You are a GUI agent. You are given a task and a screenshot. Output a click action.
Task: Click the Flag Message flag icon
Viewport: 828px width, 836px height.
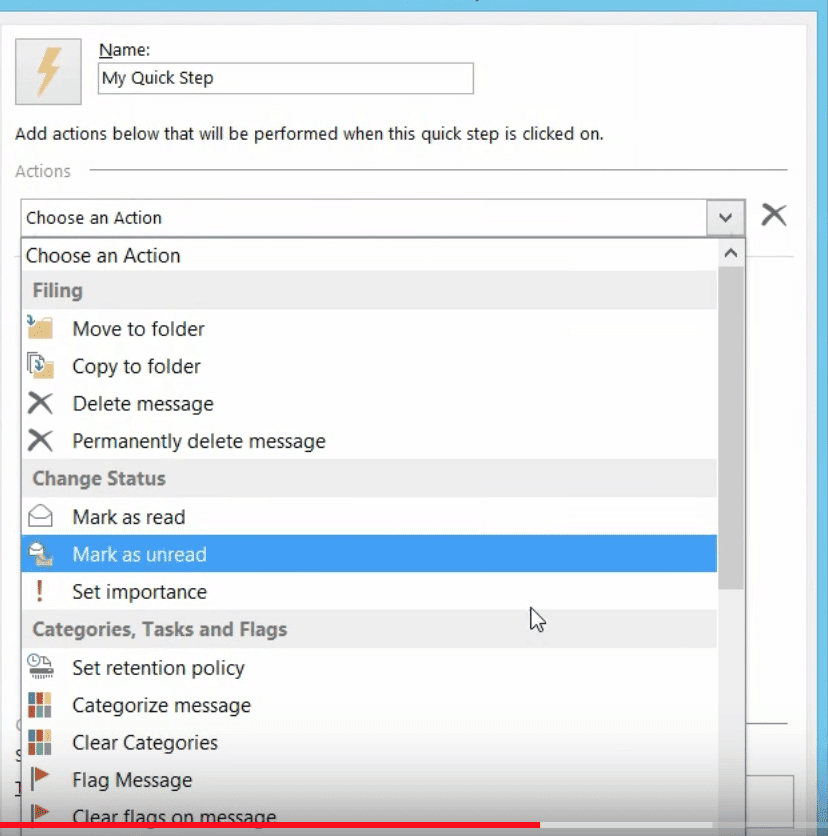(40, 780)
